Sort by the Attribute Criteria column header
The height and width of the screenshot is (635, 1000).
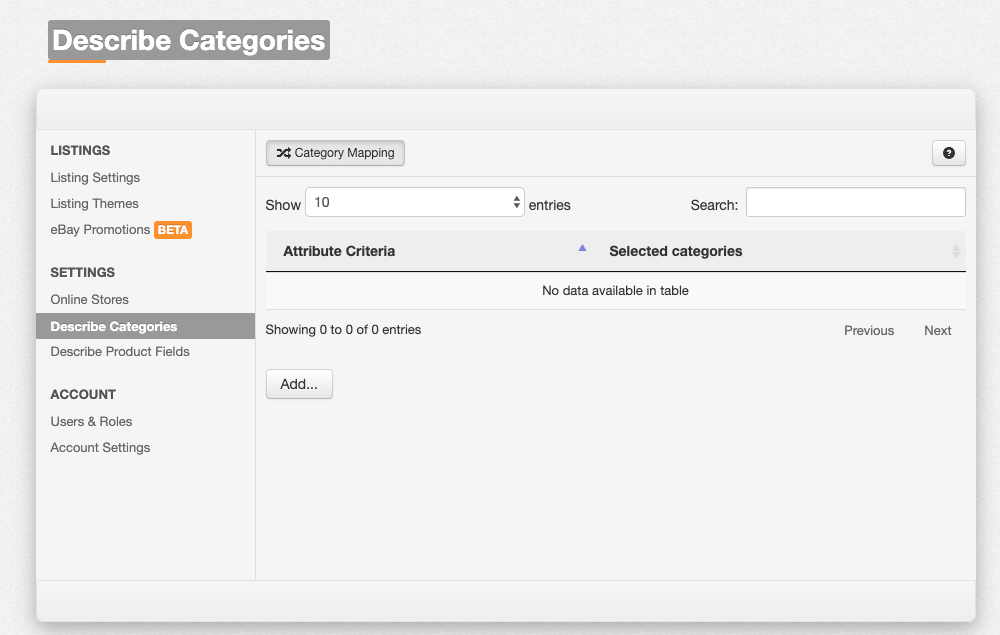339,252
